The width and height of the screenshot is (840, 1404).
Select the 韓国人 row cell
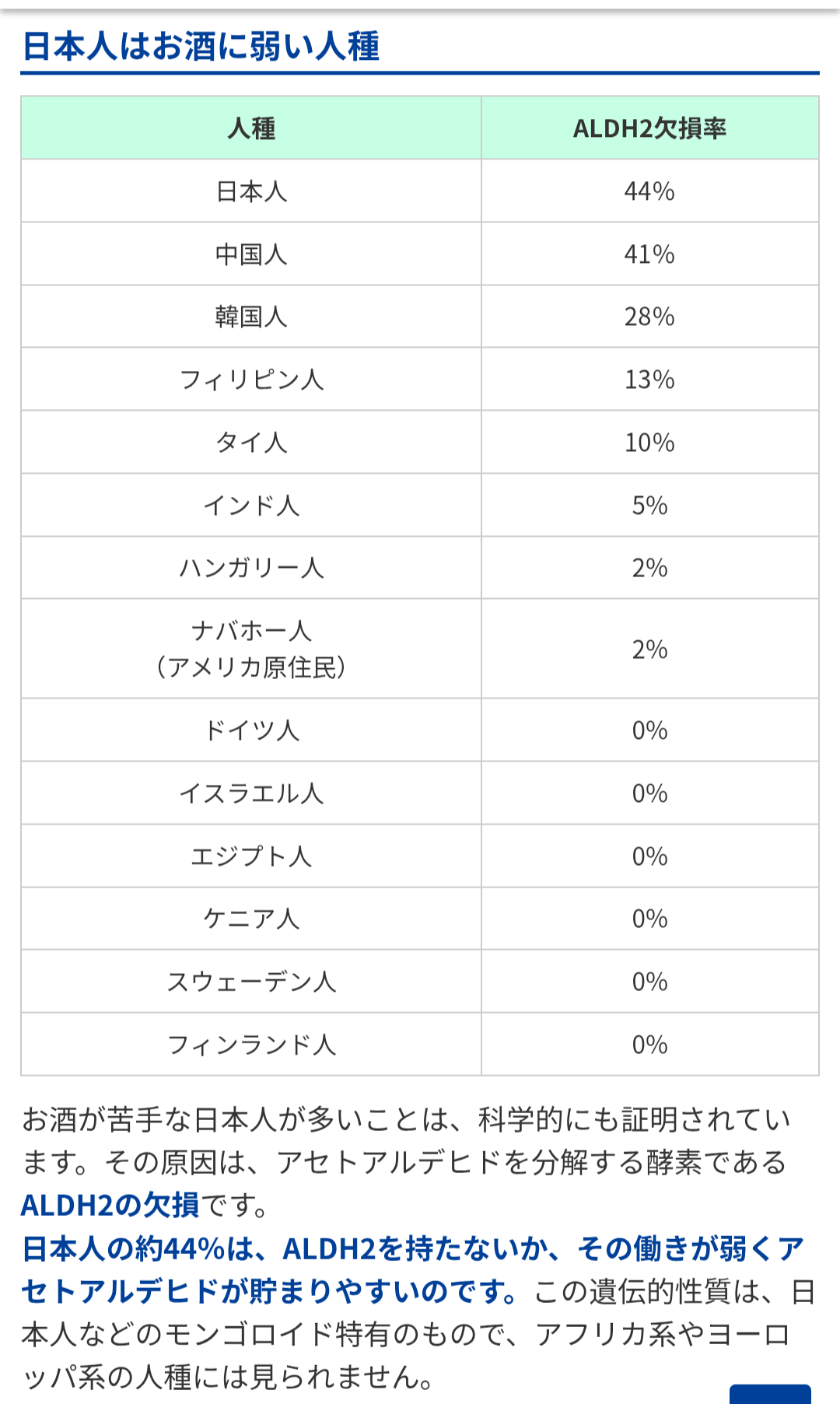pos(251,317)
